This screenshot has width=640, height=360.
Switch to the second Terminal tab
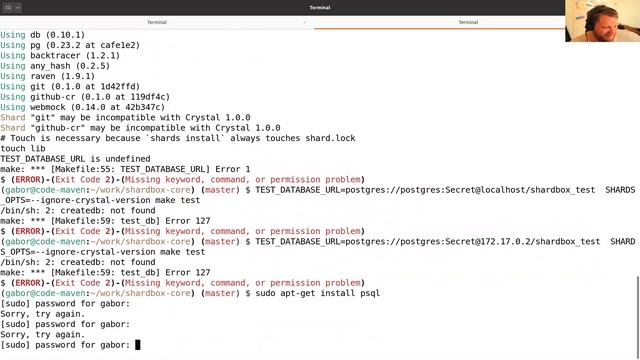pos(468,22)
